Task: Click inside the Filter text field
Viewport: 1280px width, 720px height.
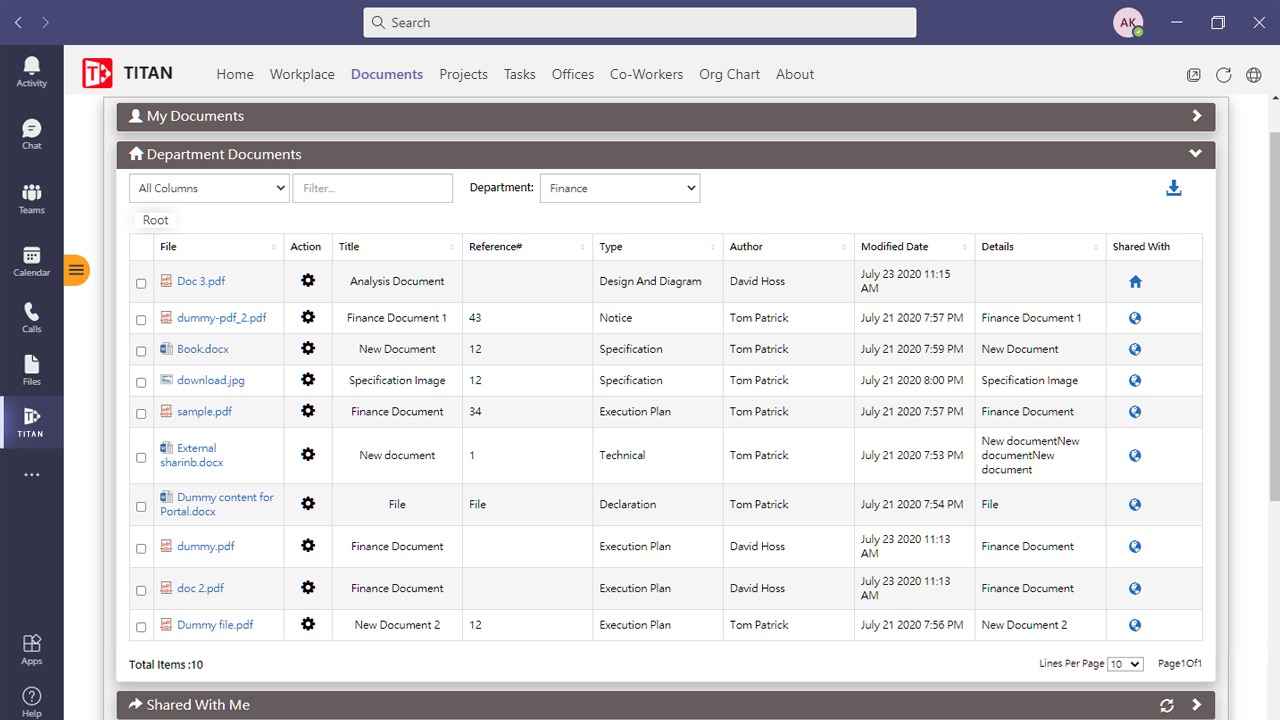Action: 372,187
